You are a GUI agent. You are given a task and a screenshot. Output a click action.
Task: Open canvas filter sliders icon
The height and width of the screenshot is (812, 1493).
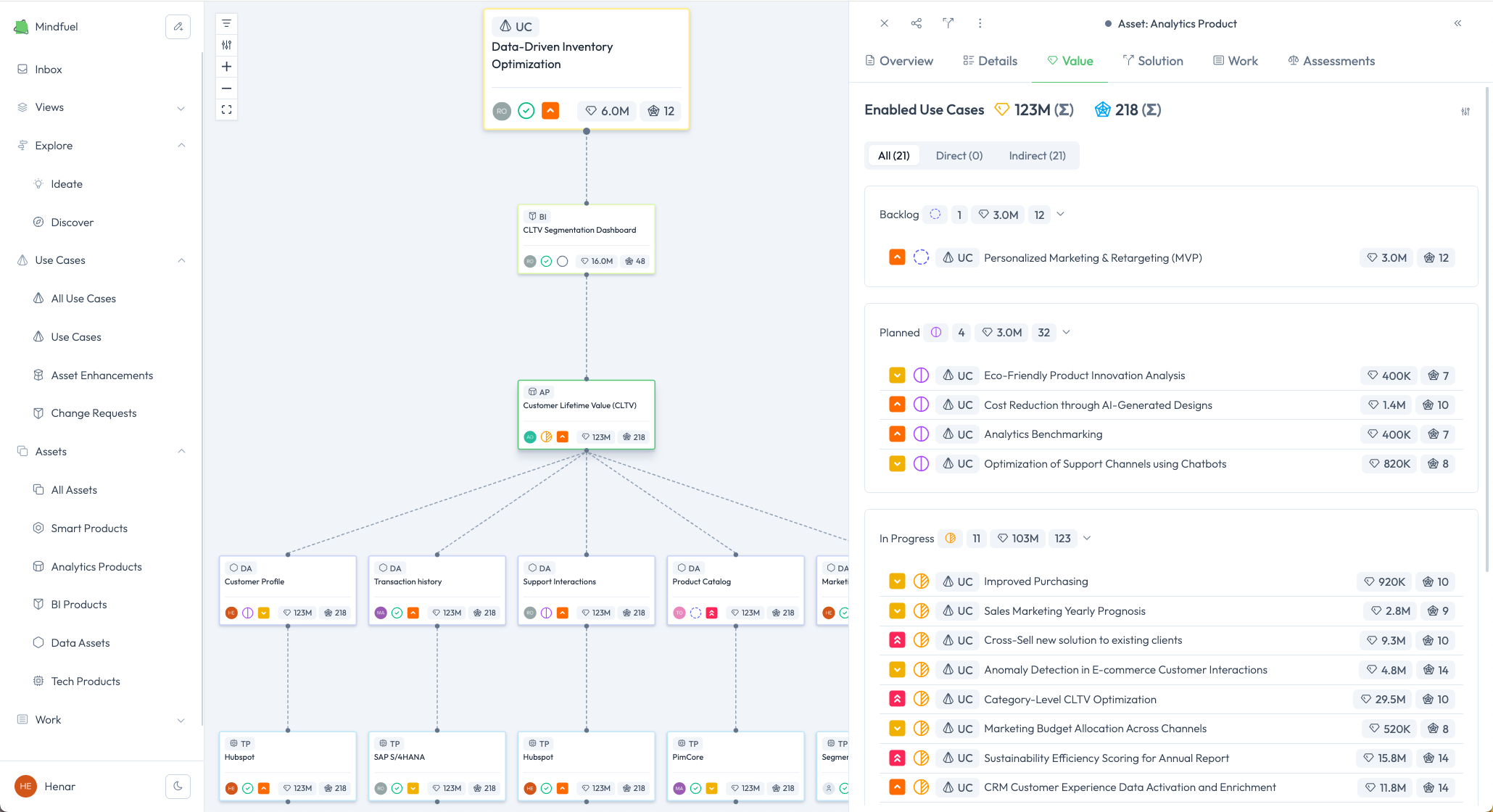(226, 45)
